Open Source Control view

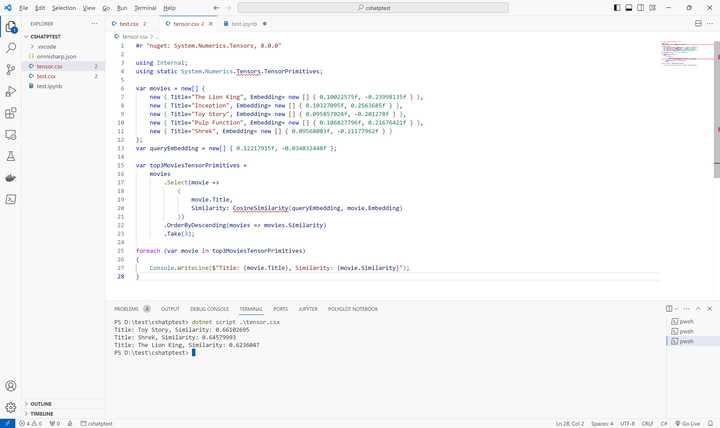click(11, 69)
